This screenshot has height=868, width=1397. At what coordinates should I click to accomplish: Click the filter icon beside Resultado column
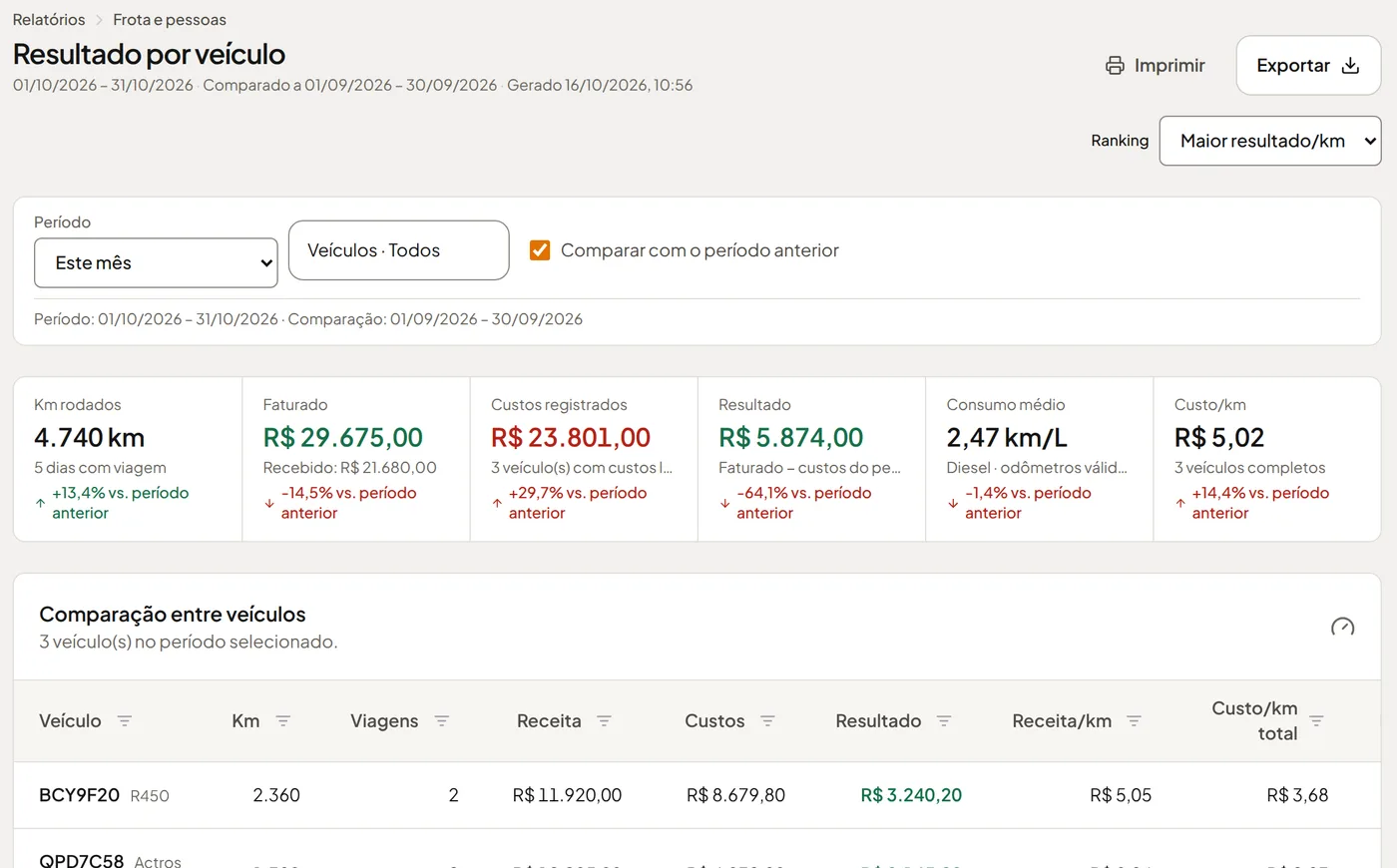(x=944, y=720)
